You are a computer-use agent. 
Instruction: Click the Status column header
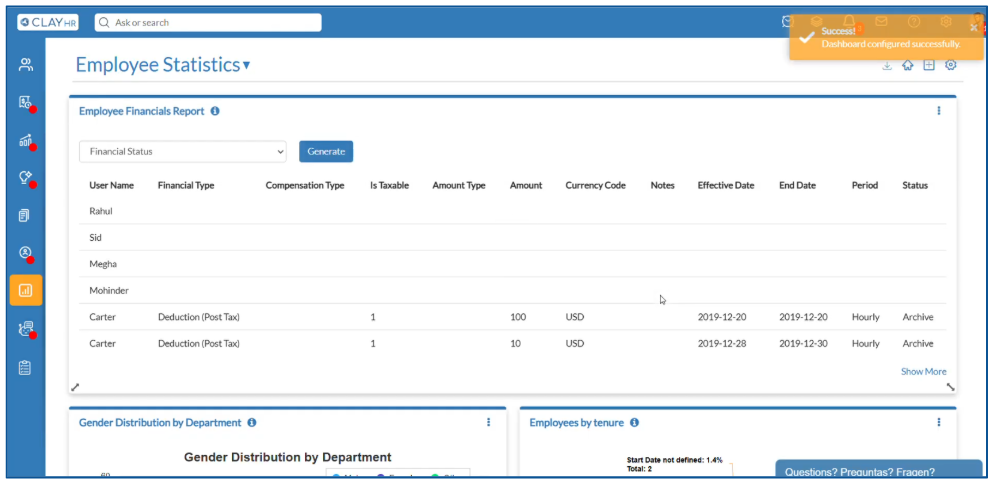pyautogui.click(x=915, y=186)
